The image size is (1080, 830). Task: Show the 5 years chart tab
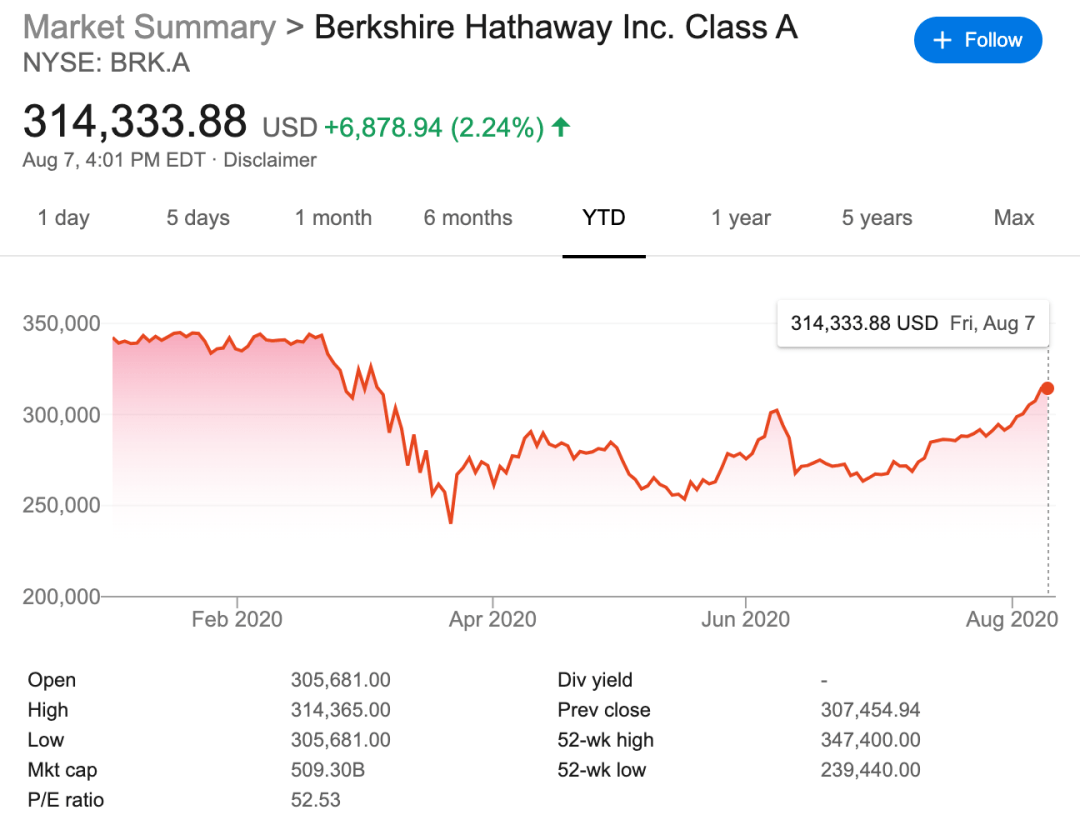tap(877, 218)
